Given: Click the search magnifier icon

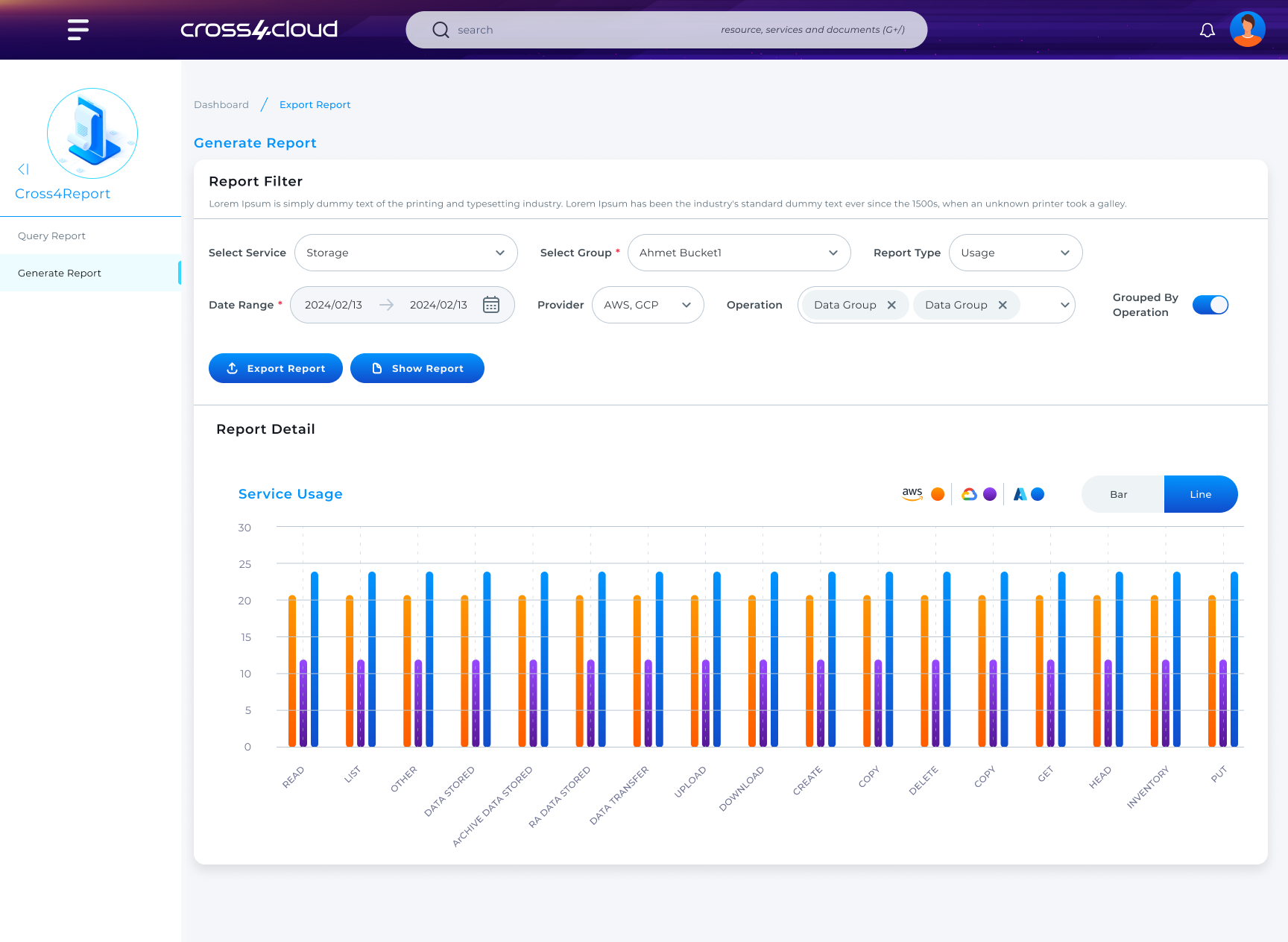Looking at the screenshot, I should [441, 29].
